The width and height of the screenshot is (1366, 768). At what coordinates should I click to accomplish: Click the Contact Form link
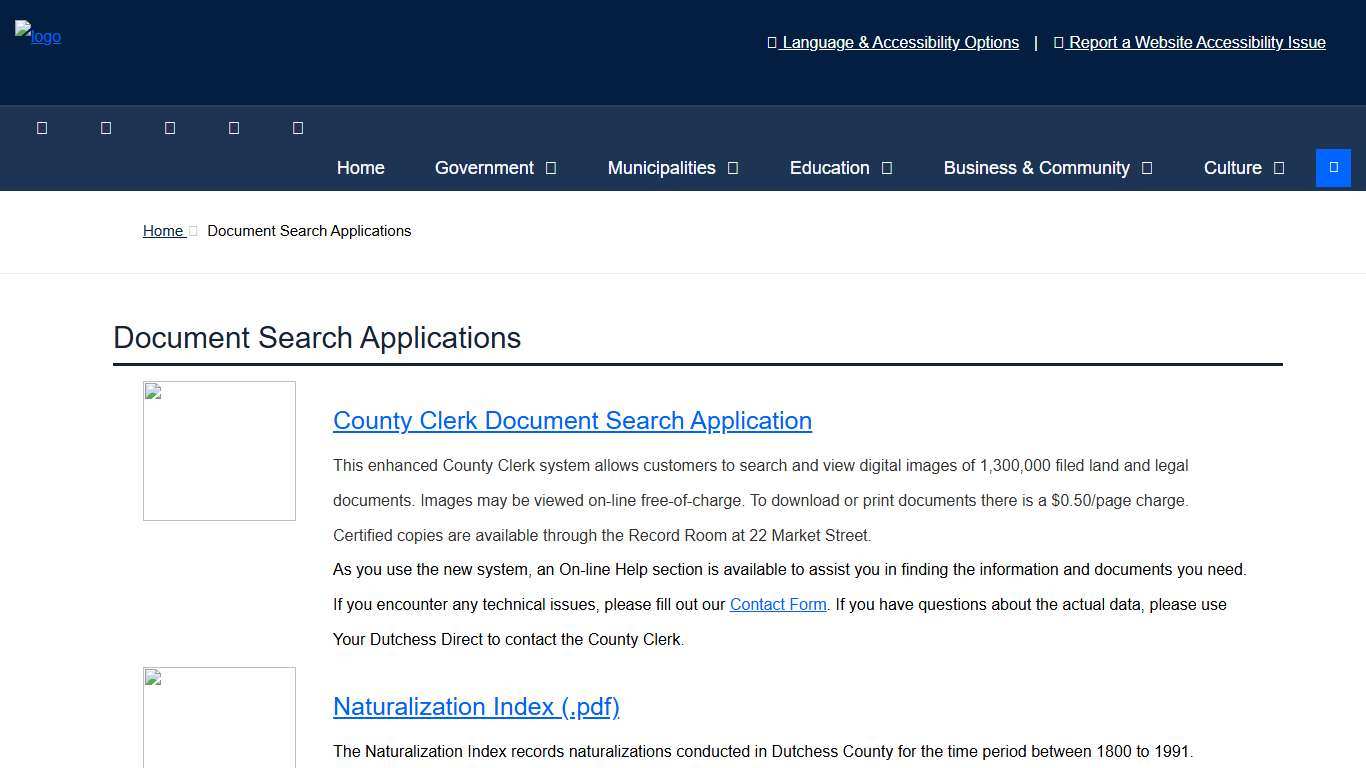[778, 604]
